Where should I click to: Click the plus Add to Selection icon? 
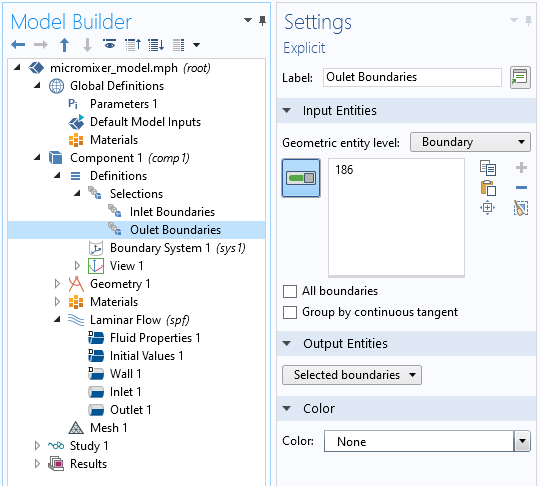pyautogui.click(x=521, y=168)
